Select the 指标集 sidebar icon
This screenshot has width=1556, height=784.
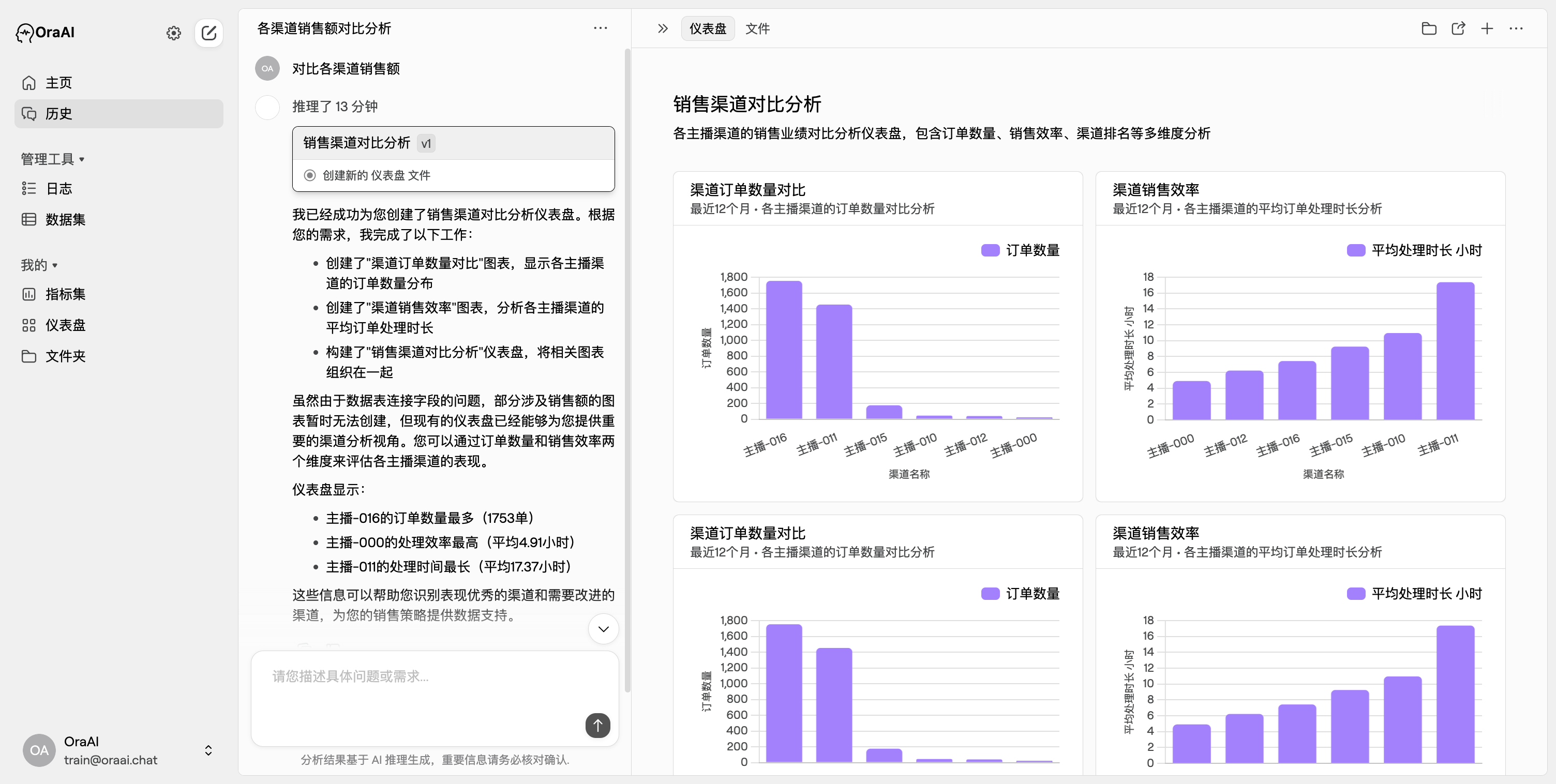(x=29, y=294)
